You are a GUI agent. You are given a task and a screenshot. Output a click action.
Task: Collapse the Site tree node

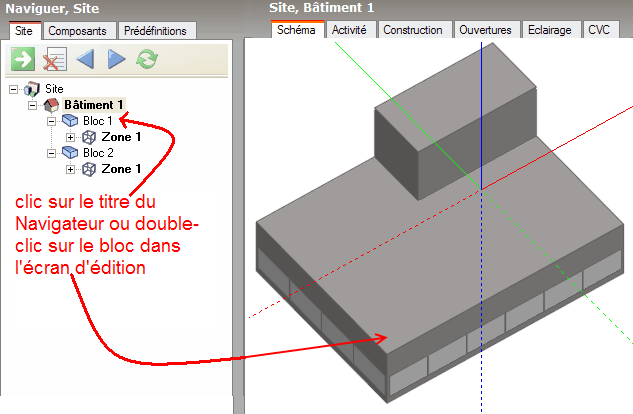tap(15, 89)
